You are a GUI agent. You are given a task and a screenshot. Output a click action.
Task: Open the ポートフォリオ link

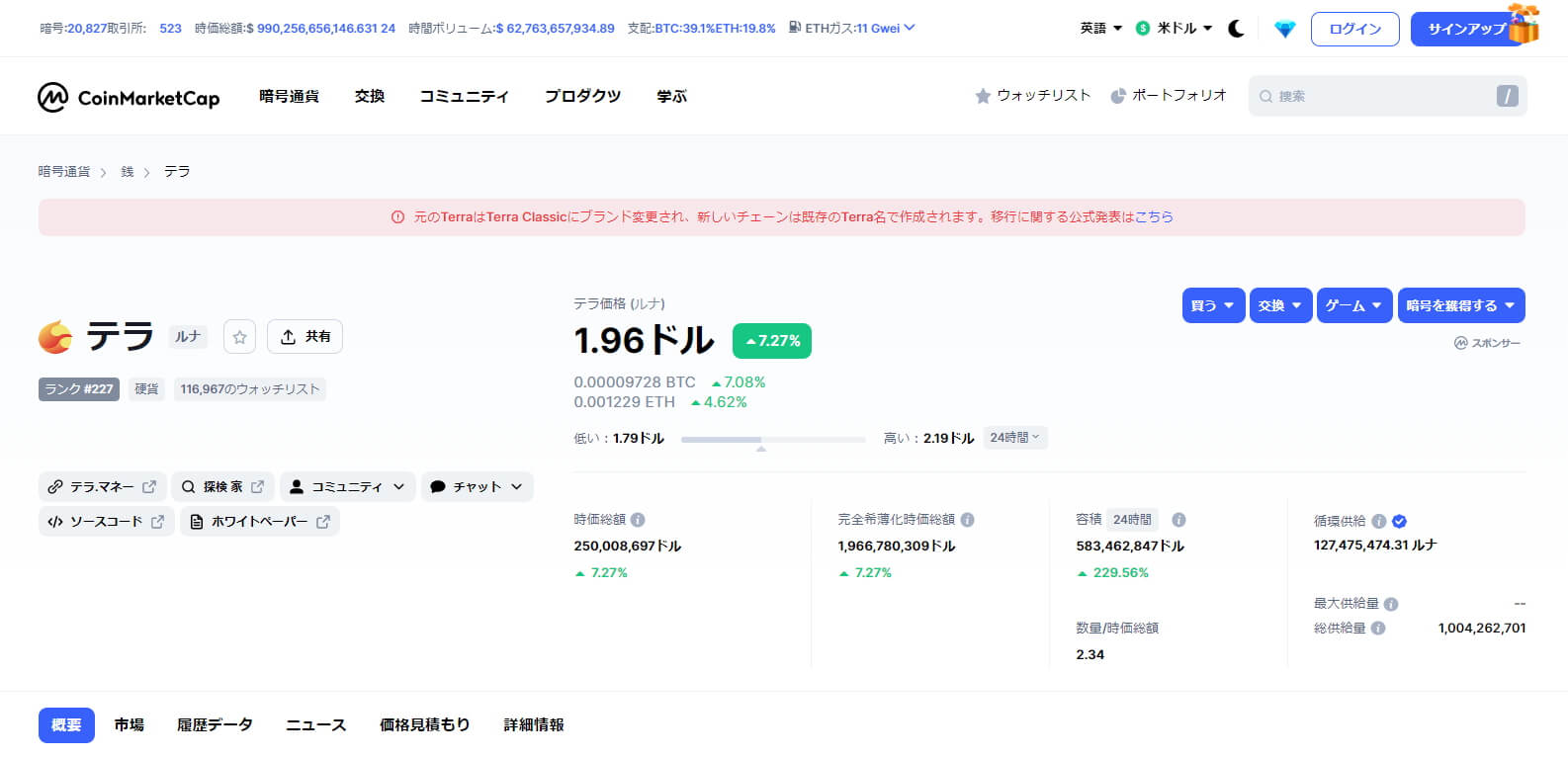pyautogui.click(x=1169, y=96)
